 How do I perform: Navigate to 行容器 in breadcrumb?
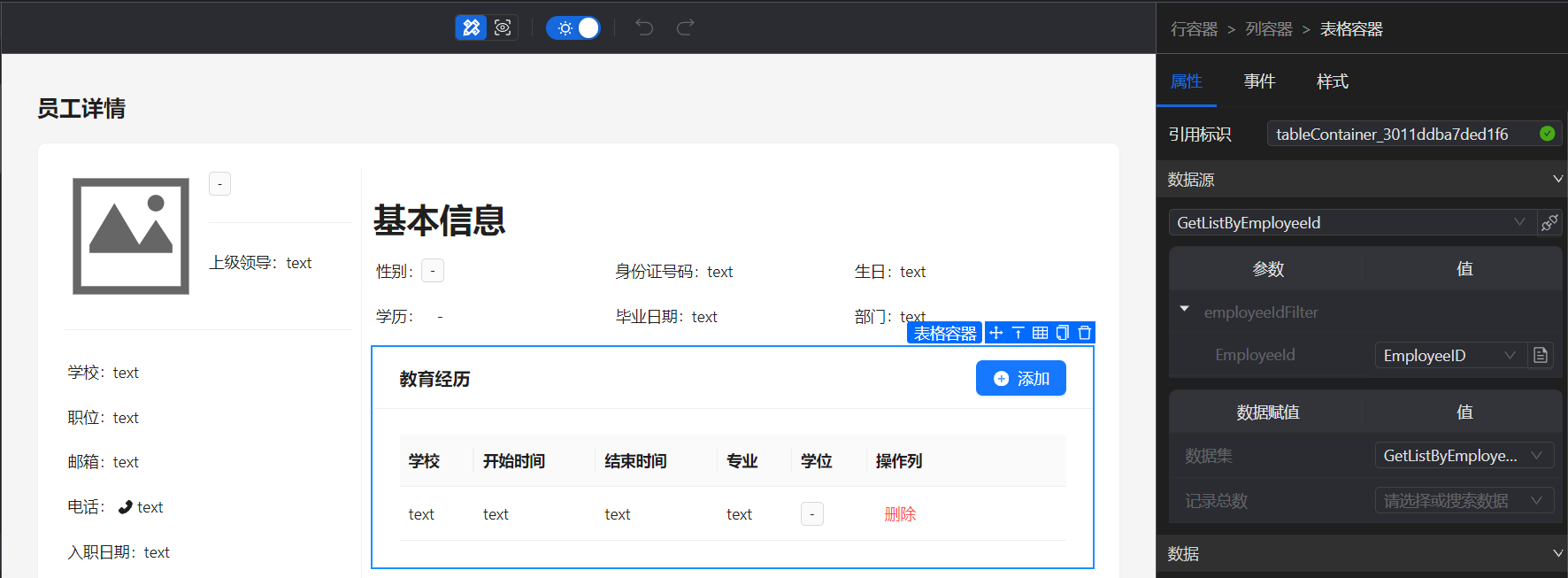tap(1194, 29)
